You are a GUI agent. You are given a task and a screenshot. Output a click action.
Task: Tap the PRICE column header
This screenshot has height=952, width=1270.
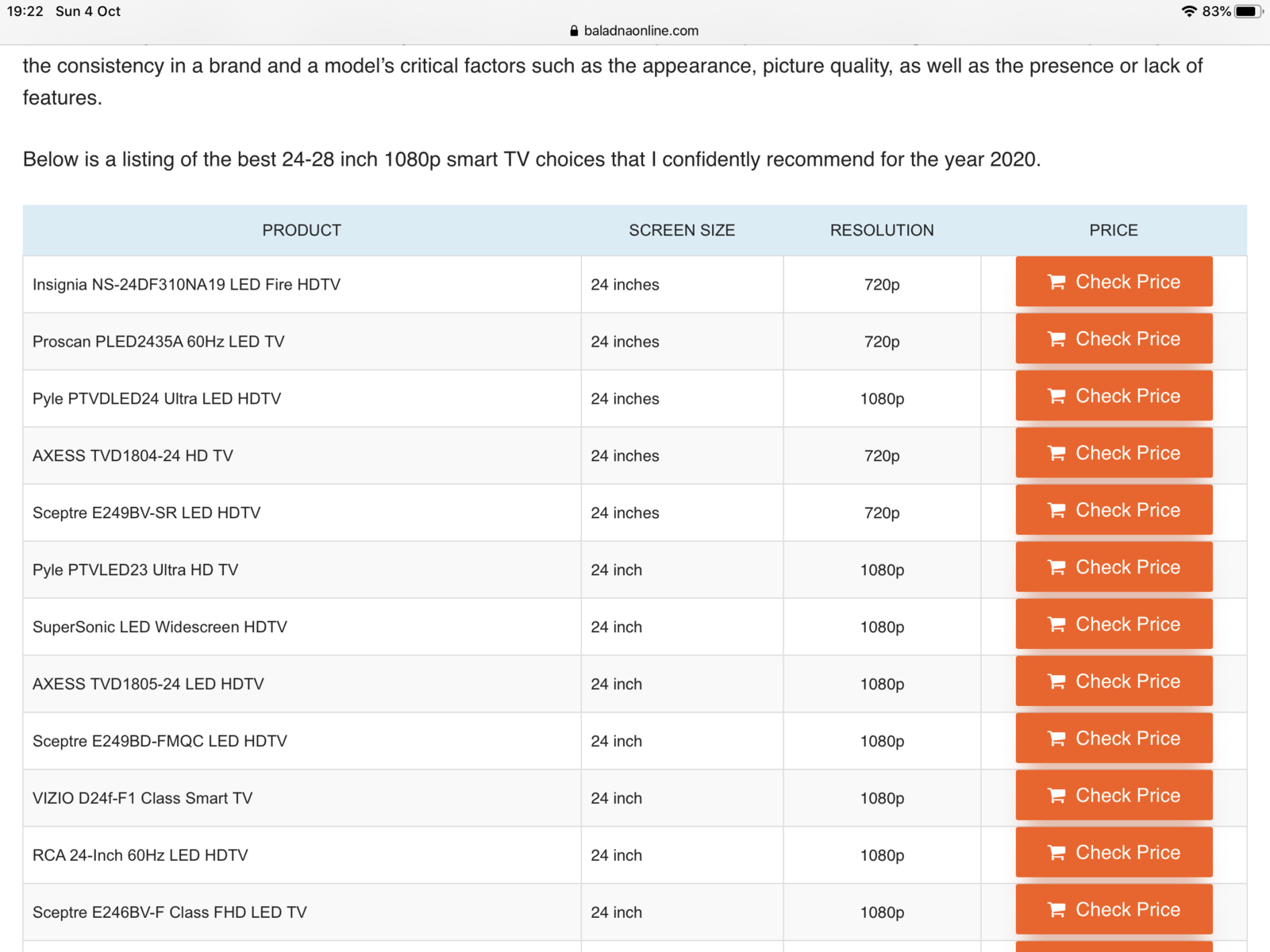coord(1114,230)
